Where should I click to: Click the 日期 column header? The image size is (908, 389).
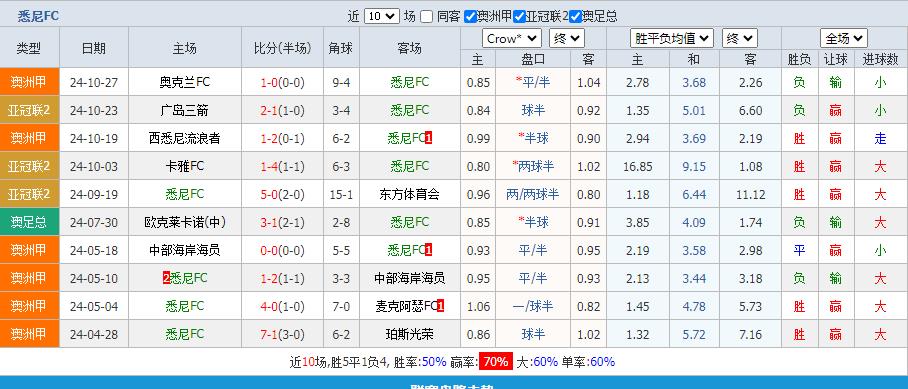point(94,48)
